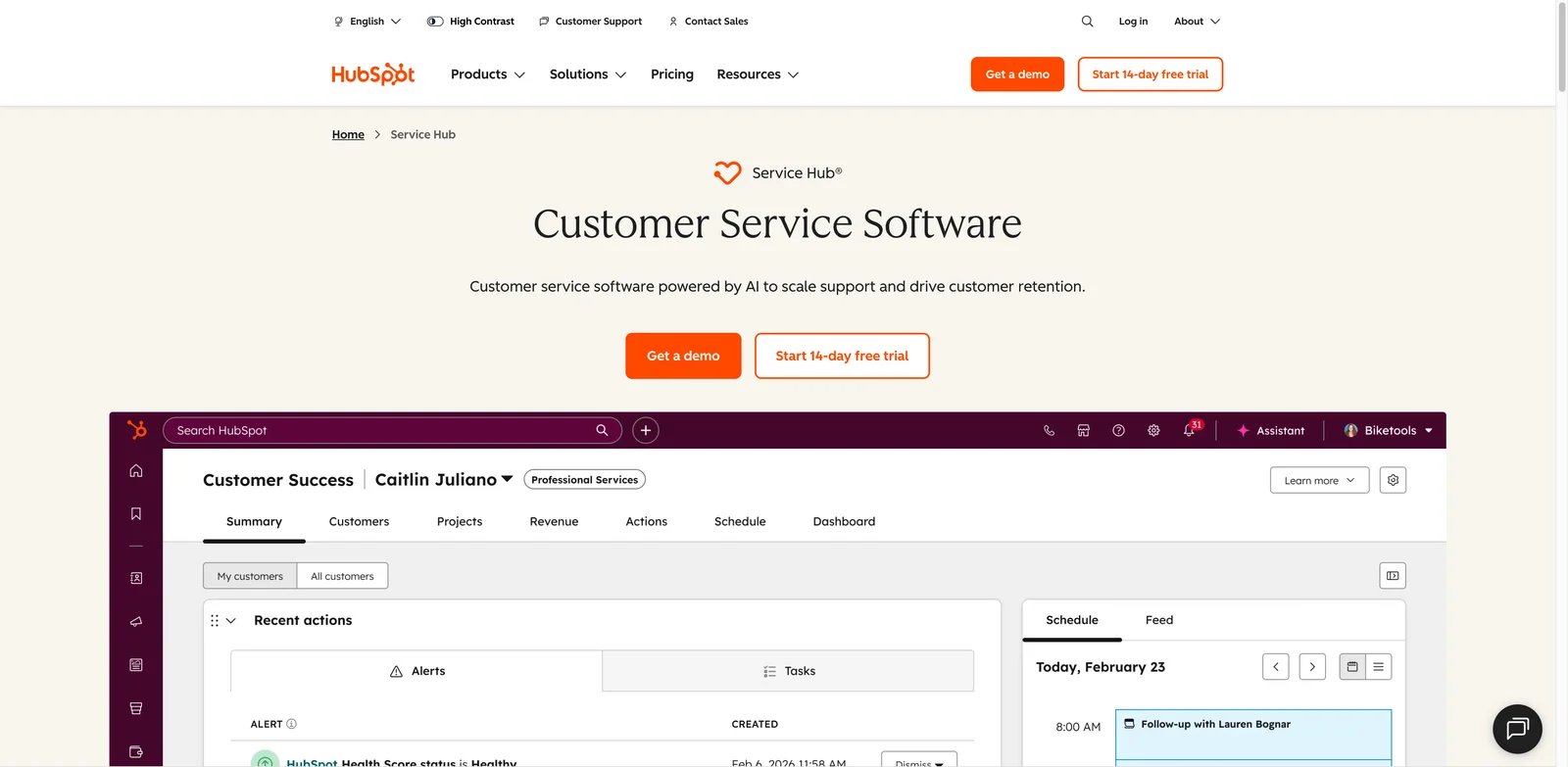Go to next day in Schedule
The height and width of the screenshot is (767, 1568).
coord(1312,667)
